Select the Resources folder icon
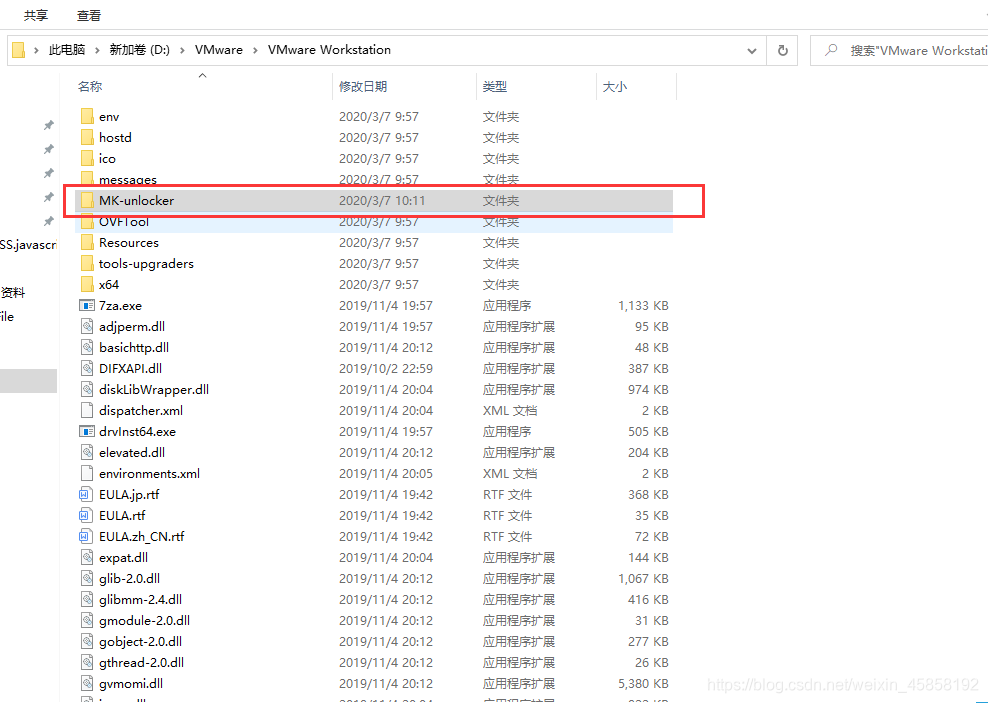 tap(88, 243)
